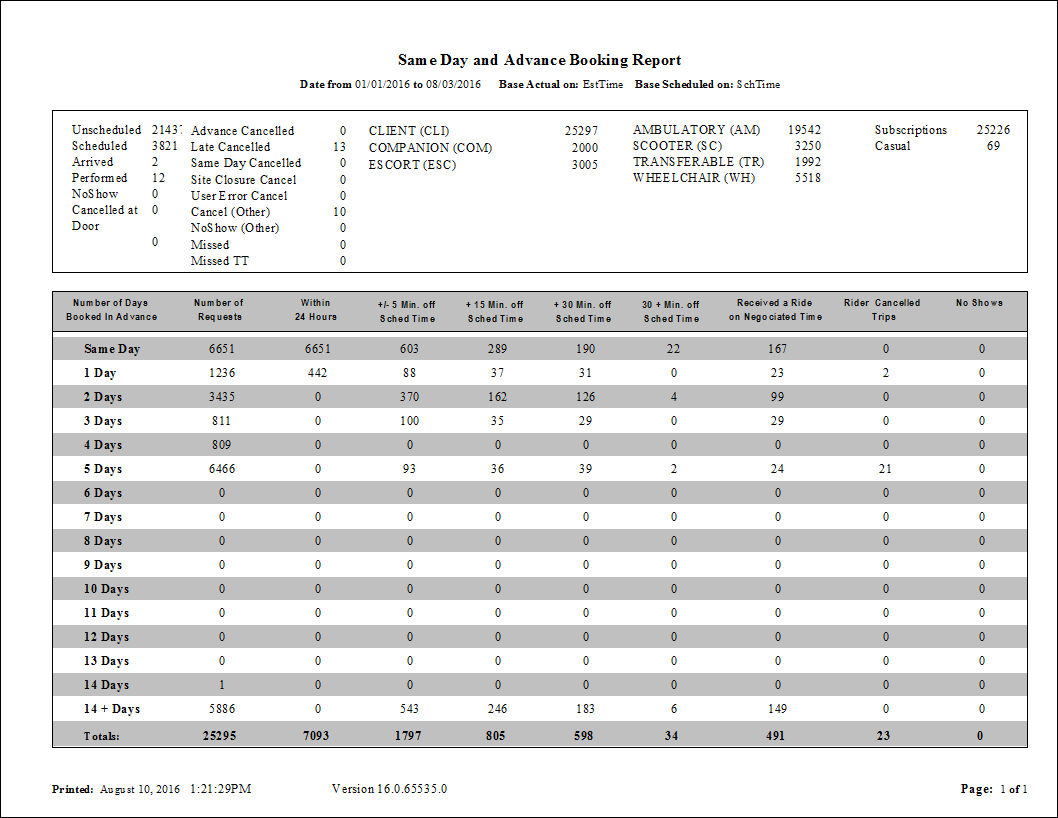Select the Received a Ride on Negotiated Time header

(775, 310)
